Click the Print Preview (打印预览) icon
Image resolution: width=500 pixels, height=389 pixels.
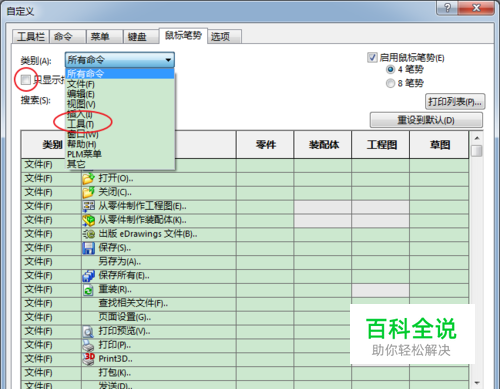[88, 331]
